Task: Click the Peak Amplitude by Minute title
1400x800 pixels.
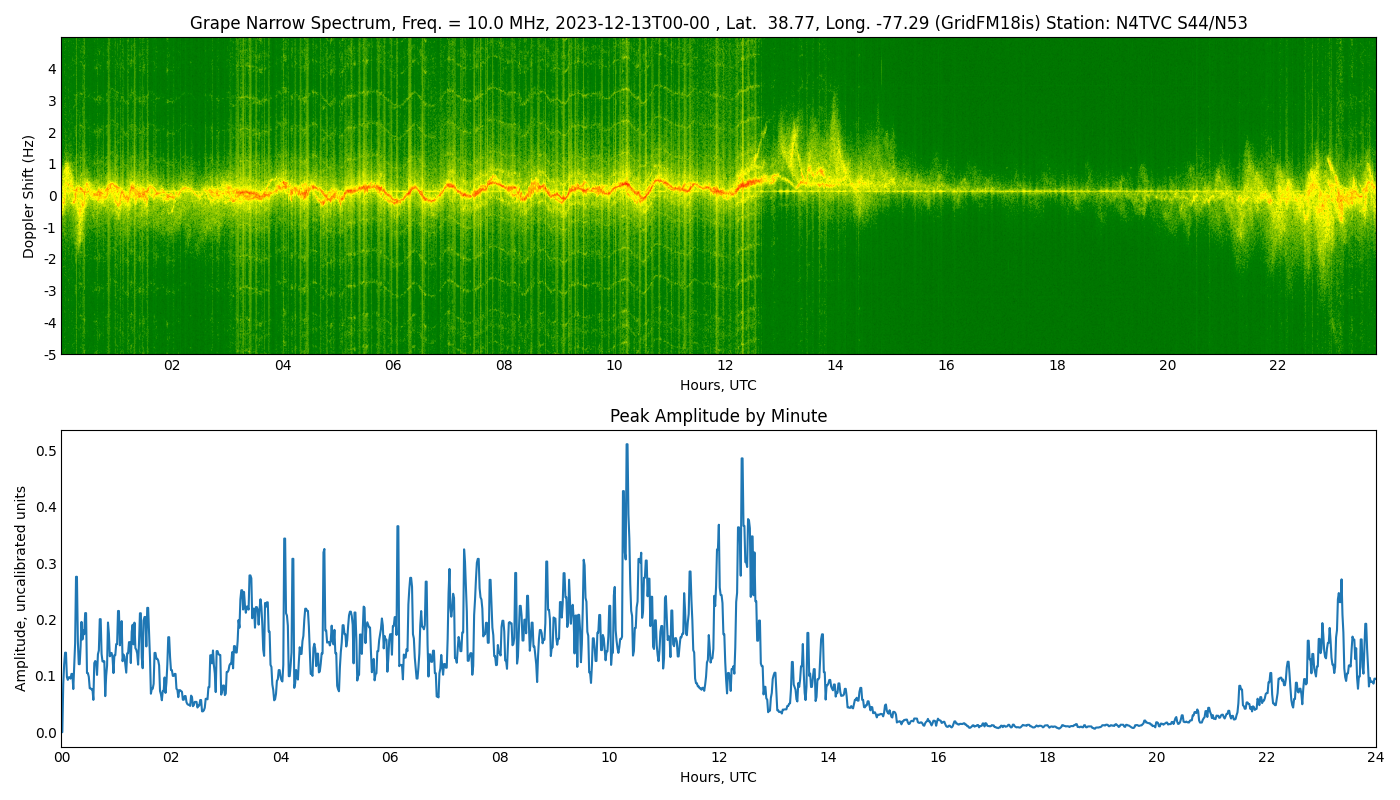Action: click(x=718, y=416)
